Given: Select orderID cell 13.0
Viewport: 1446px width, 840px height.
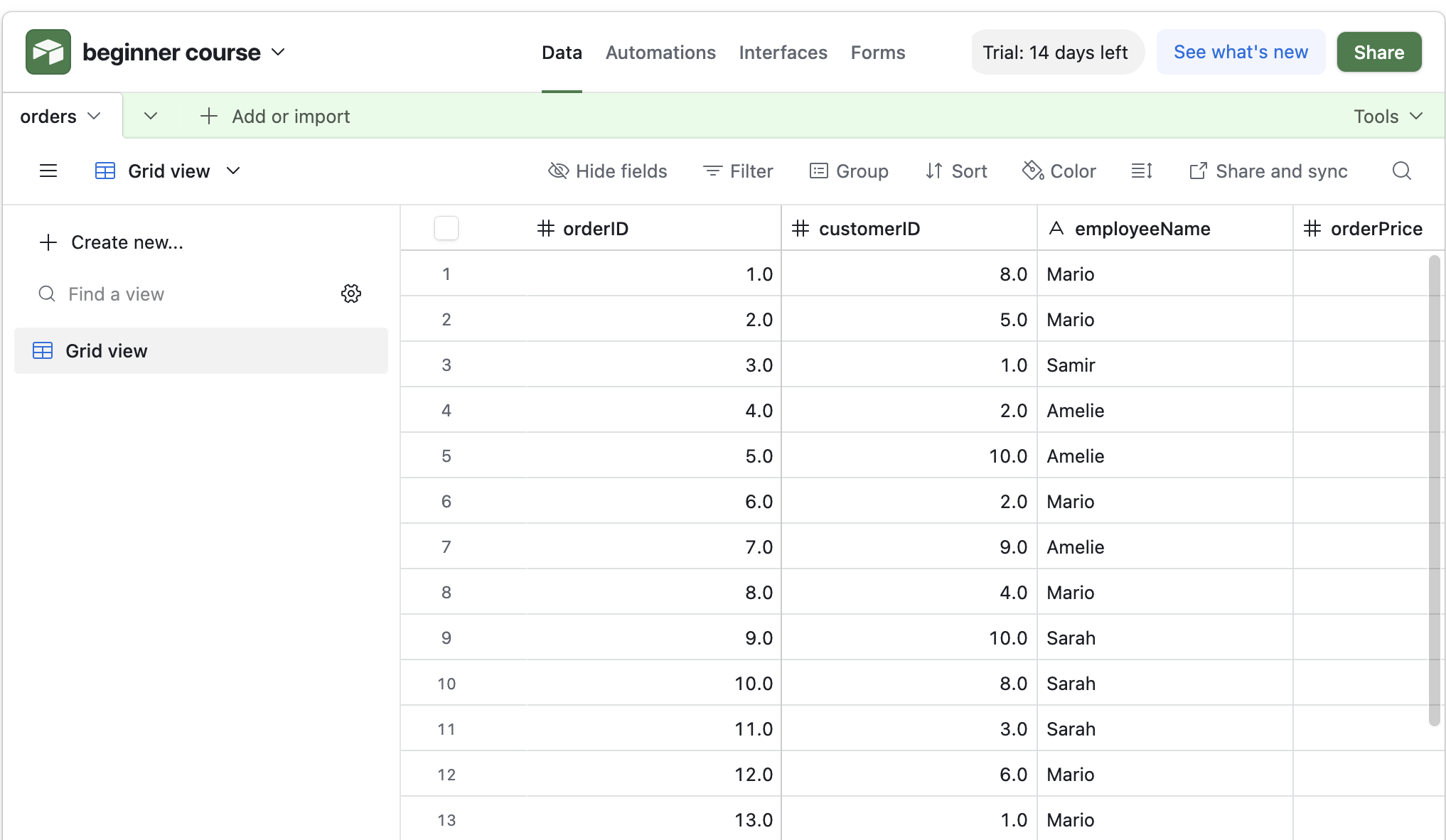Looking at the screenshot, I should tap(653, 819).
